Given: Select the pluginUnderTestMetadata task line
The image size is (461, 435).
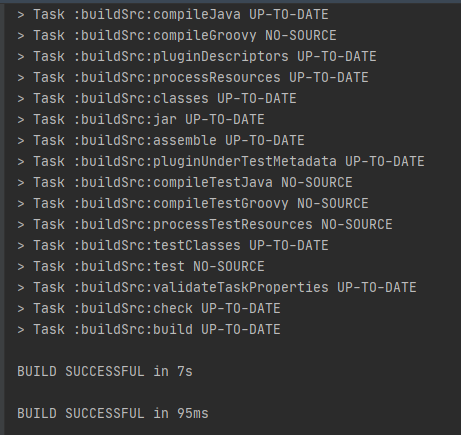Looking at the screenshot, I should [221, 162].
